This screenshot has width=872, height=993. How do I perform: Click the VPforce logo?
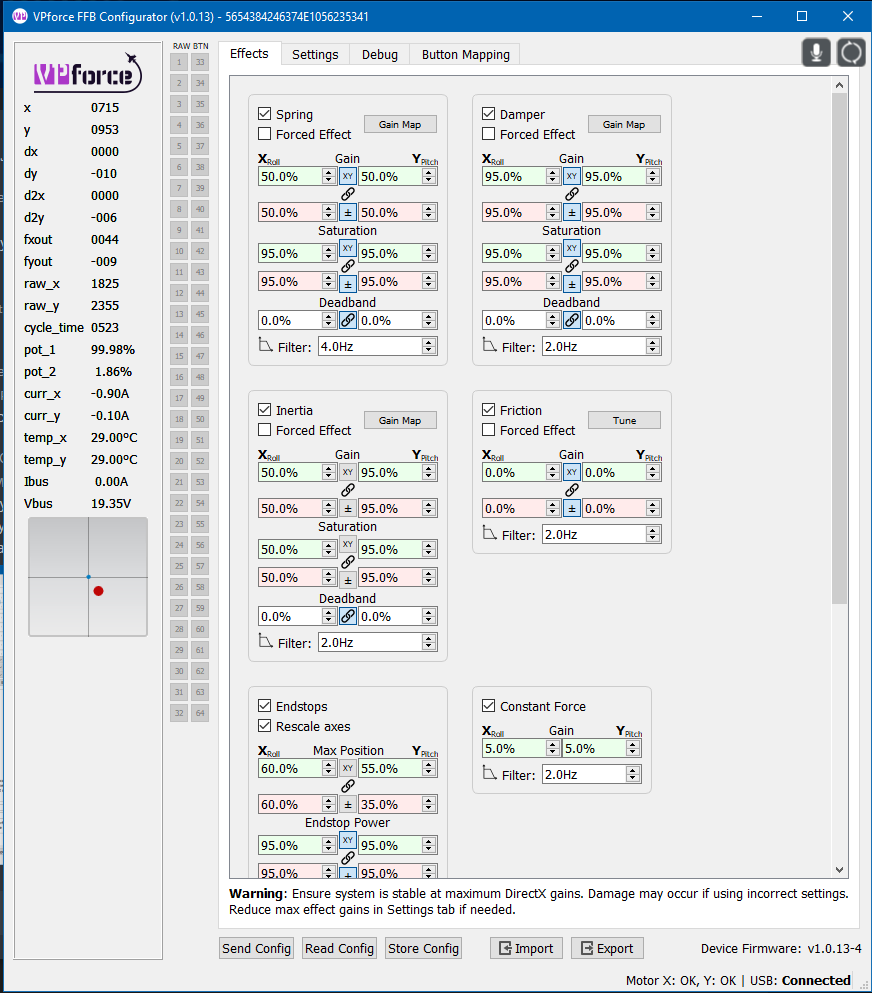(87, 73)
